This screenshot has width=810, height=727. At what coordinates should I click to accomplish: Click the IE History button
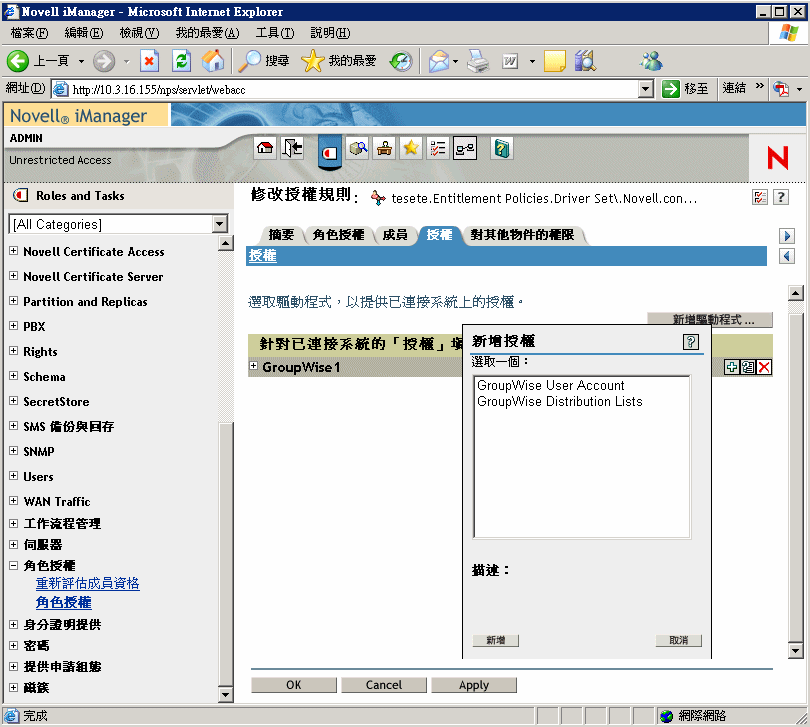401,61
